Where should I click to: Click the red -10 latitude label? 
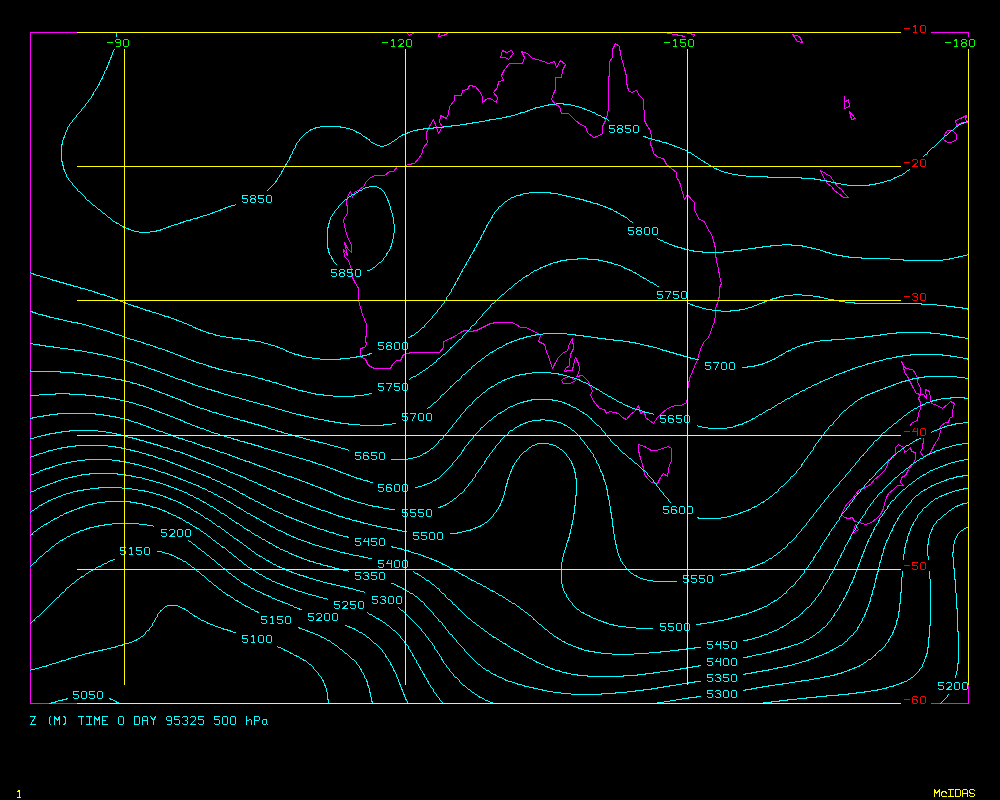(914, 29)
